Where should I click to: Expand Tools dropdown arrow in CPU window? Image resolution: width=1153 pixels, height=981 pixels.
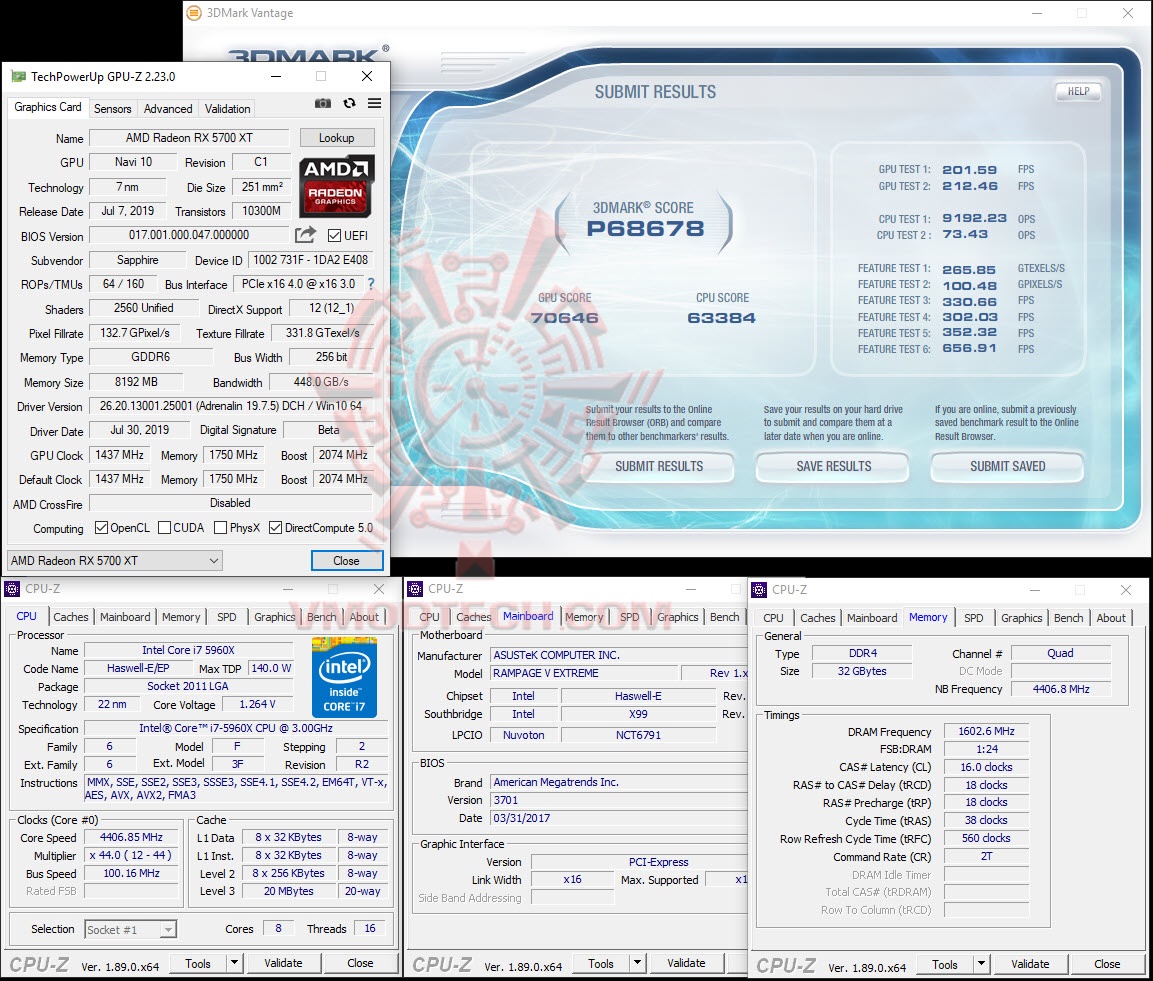234,963
